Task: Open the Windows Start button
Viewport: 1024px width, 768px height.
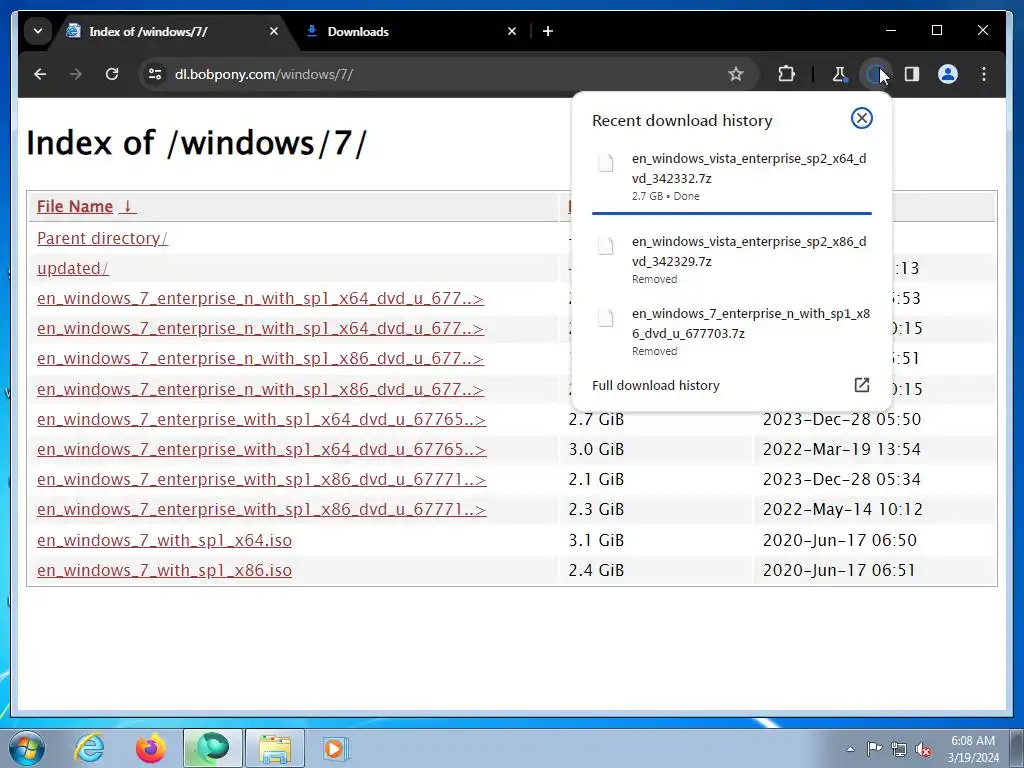Action: (x=27, y=748)
